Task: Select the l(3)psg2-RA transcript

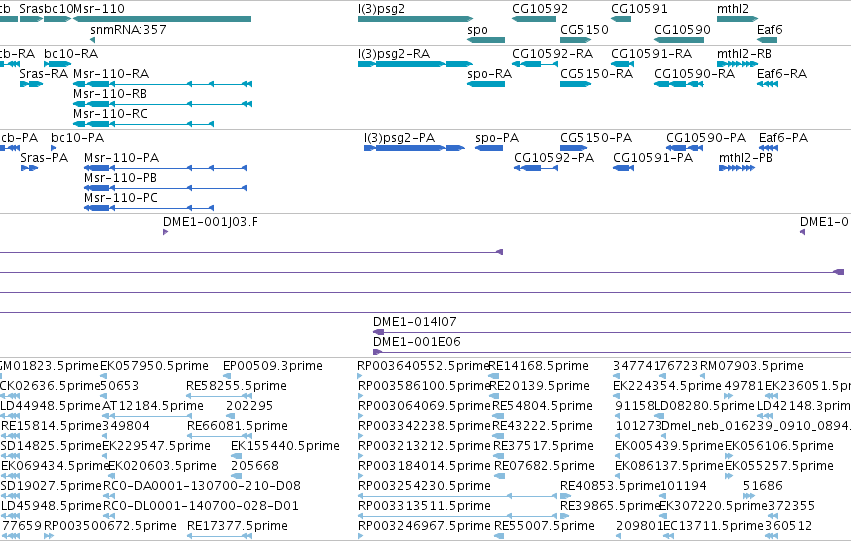Action: coord(415,64)
